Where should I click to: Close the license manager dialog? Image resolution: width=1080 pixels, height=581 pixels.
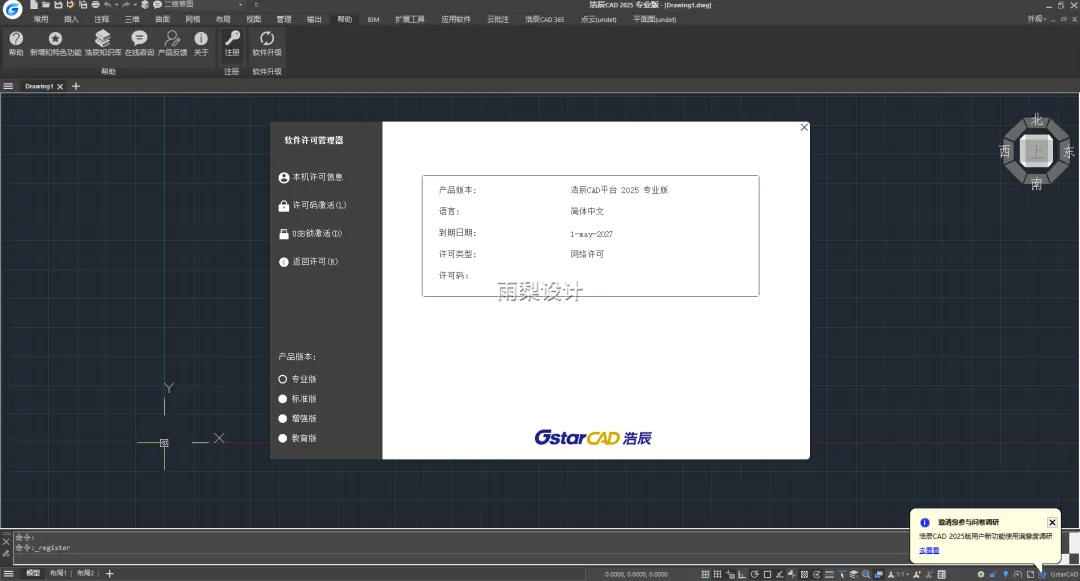pyautogui.click(x=804, y=127)
